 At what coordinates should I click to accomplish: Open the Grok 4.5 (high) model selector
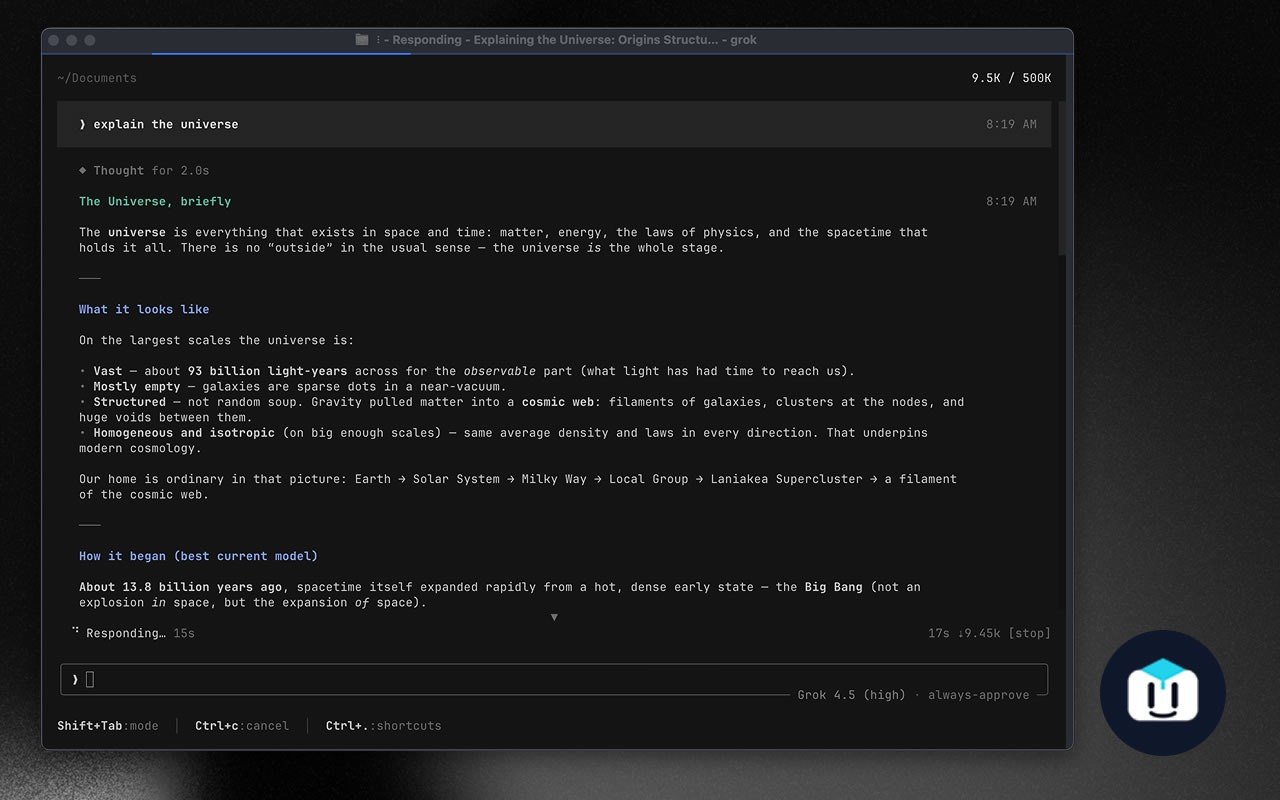851,695
